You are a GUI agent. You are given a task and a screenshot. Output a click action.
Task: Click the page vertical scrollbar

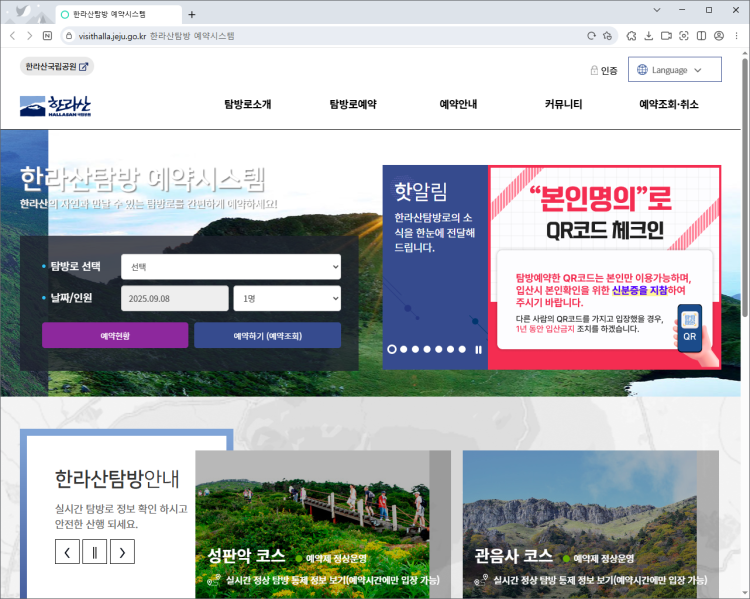coord(745,188)
